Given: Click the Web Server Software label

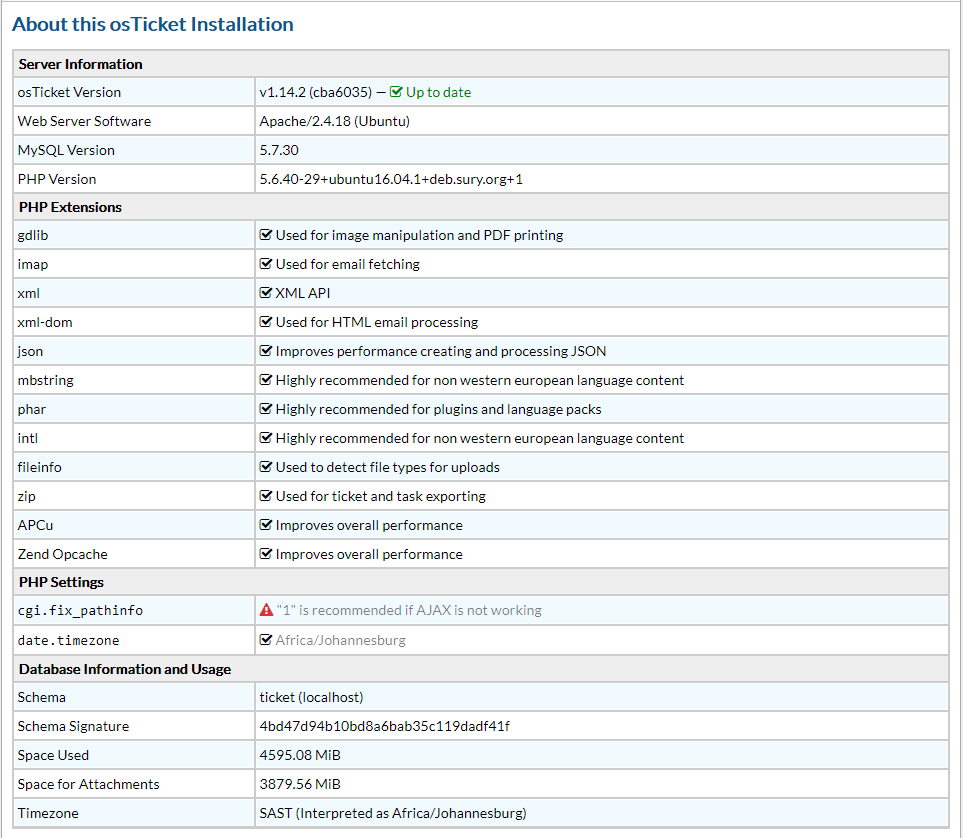Looking at the screenshot, I should point(84,121).
